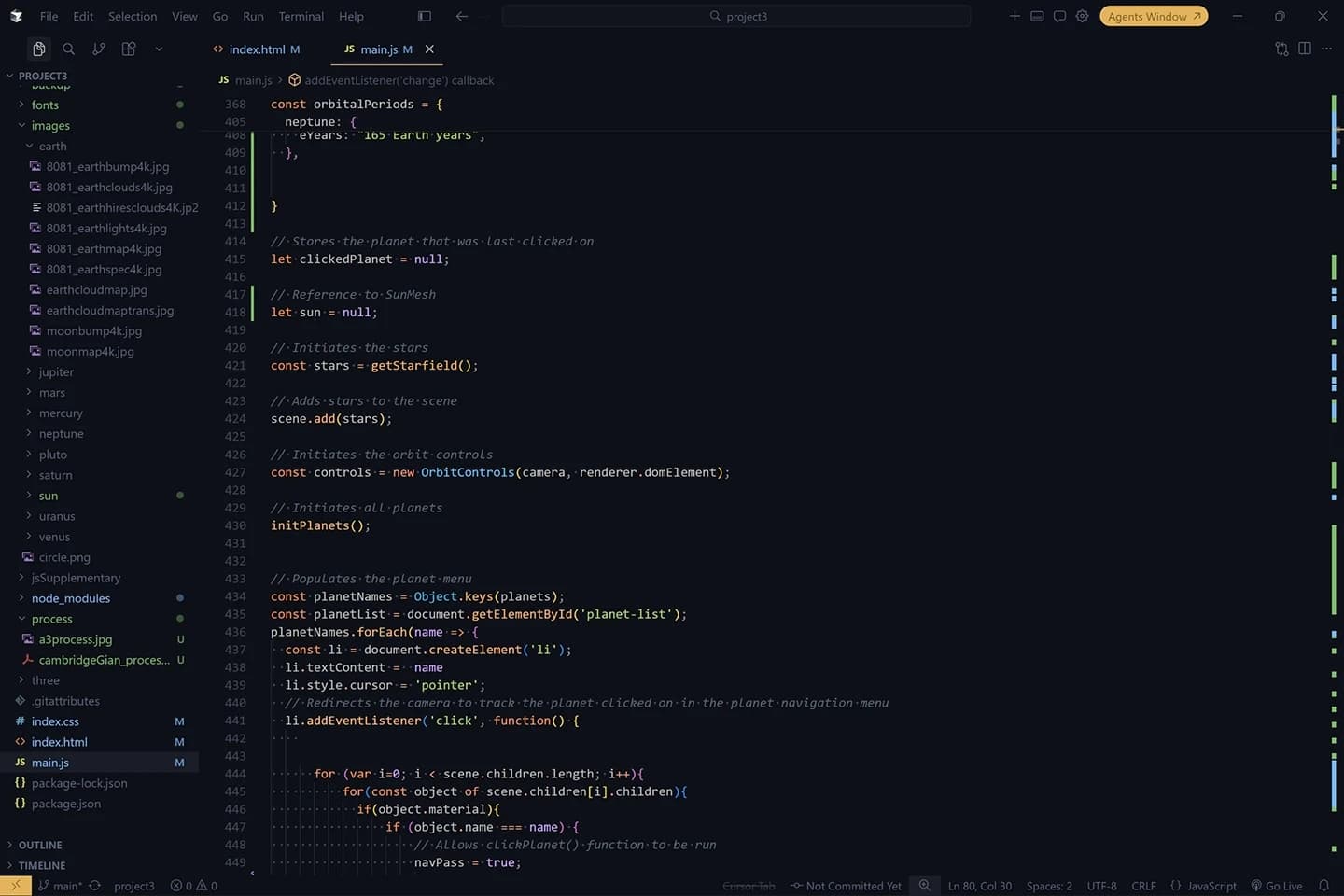
Task: Go back with the navigation arrow
Action: point(461,16)
